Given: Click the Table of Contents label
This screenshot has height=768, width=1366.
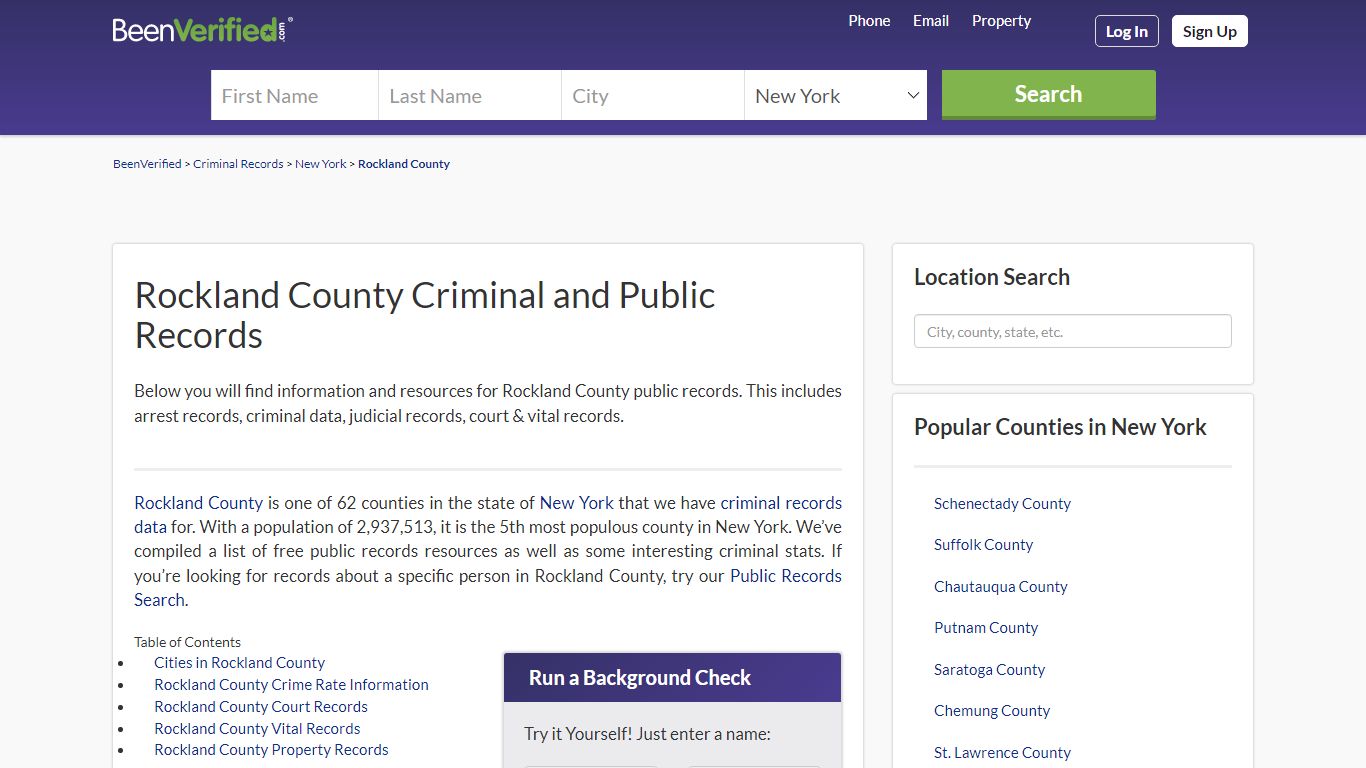Looking at the screenshot, I should coord(188,642).
